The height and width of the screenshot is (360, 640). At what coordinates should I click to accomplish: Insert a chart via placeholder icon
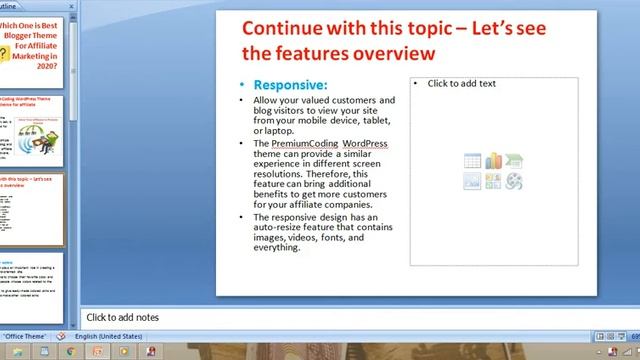pos(493,161)
